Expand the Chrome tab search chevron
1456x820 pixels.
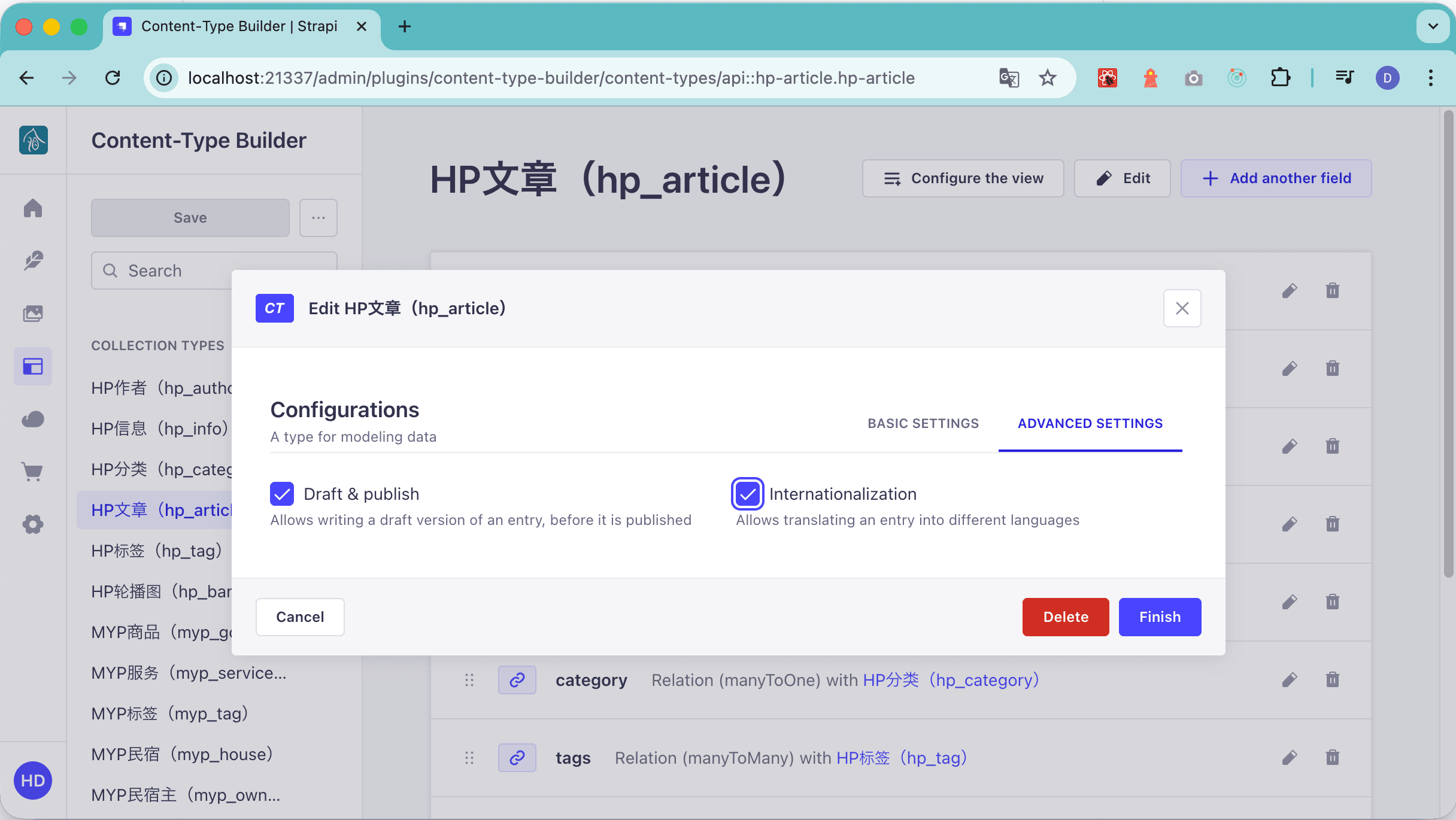click(x=1433, y=26)
